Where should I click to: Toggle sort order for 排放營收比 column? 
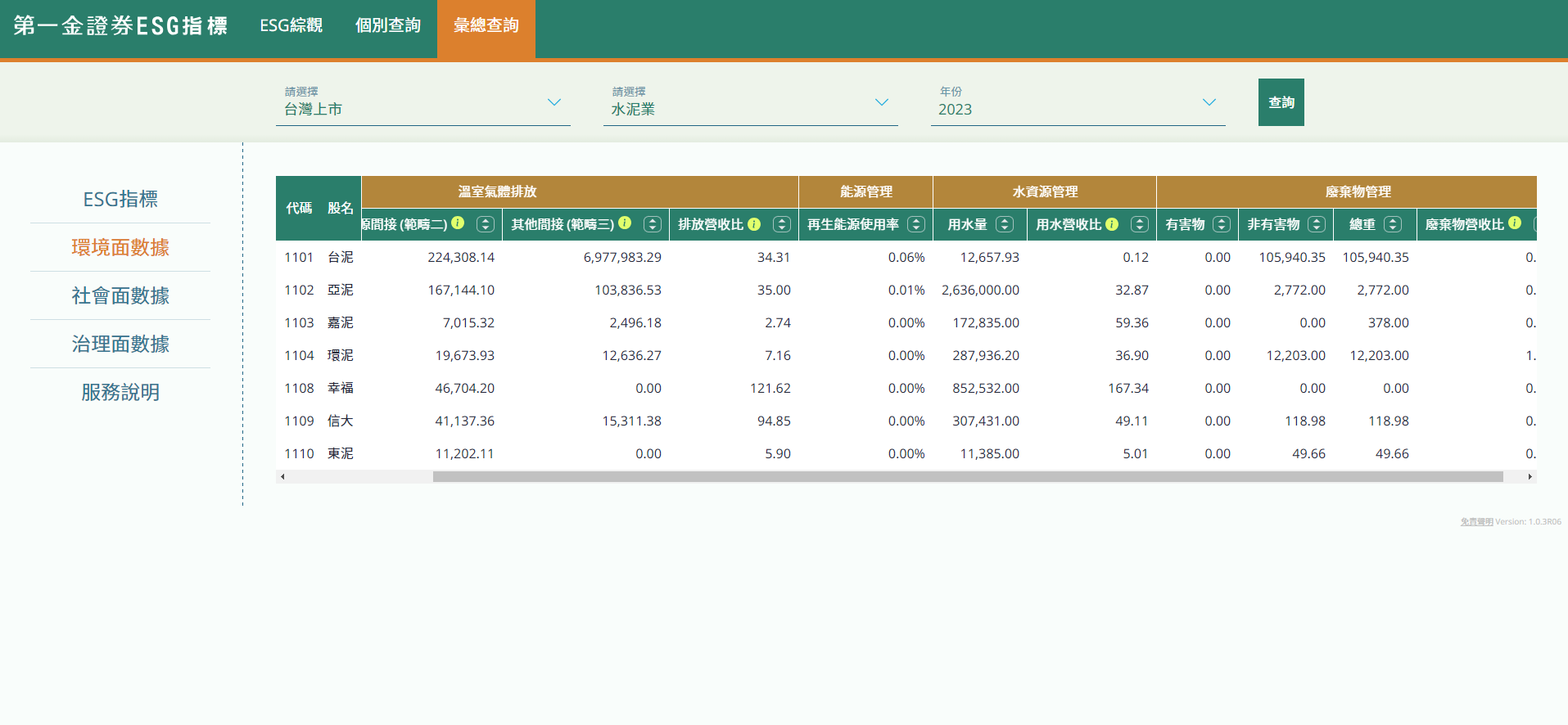(782, 224)
